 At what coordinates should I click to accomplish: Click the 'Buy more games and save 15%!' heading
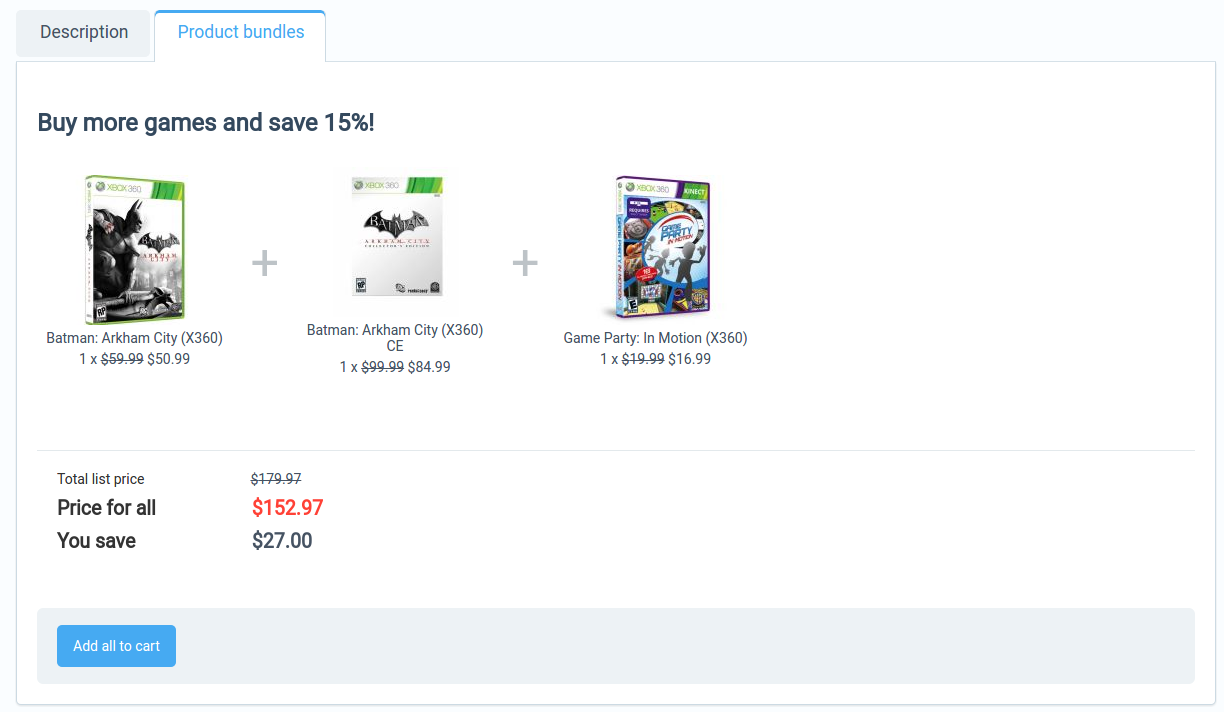[206, 123]
